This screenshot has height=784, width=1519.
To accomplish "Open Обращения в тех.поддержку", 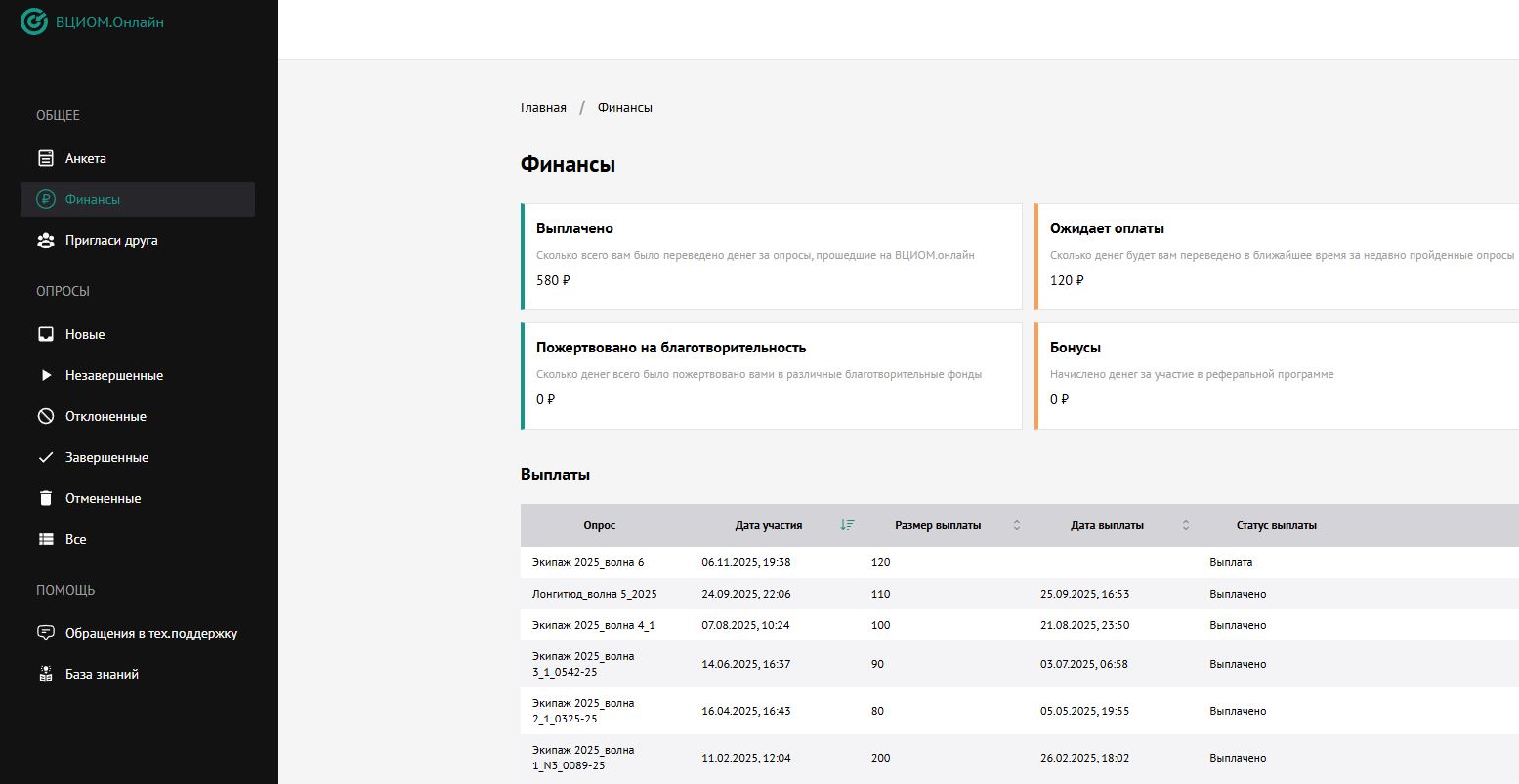I will pyautogui.click(x=138, y=633).
